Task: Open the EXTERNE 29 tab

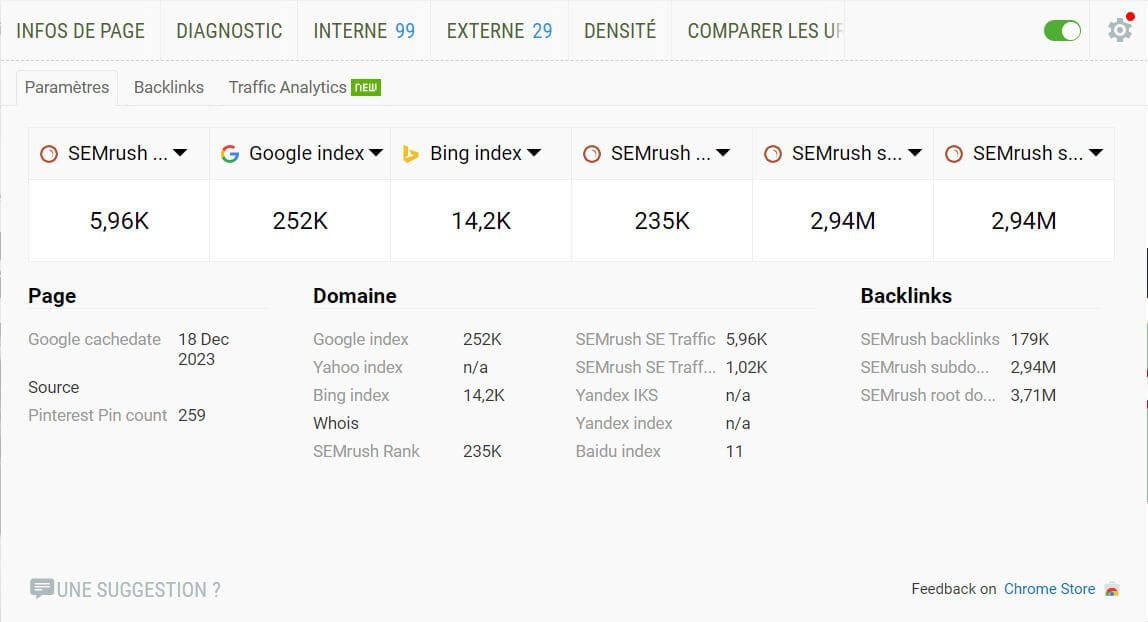Action: tap(499, 31)
